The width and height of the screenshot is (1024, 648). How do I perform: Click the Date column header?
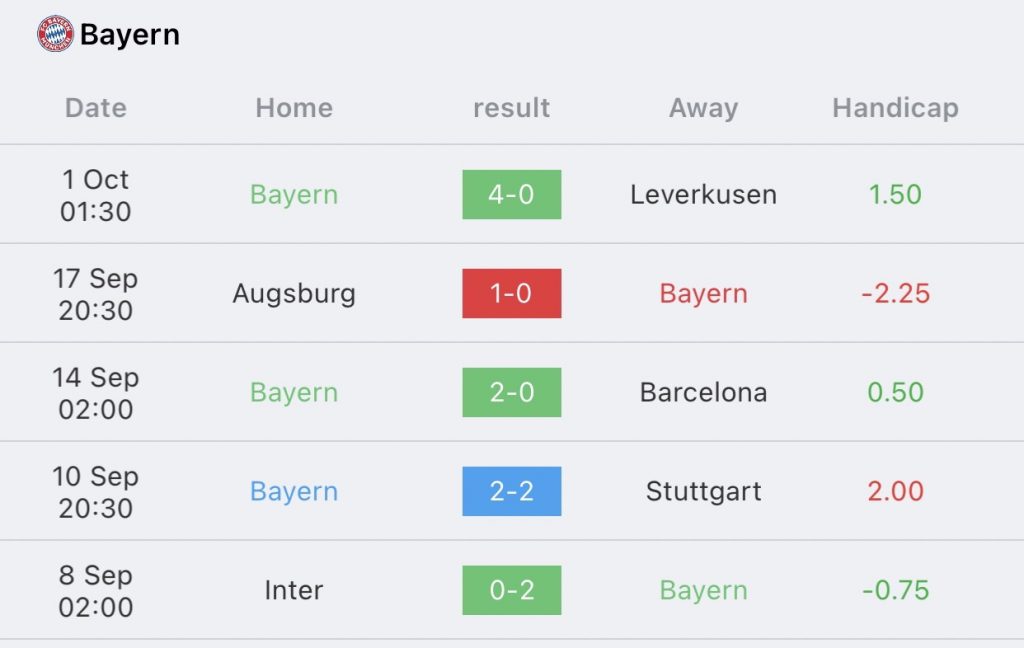[x=96, y=108]
